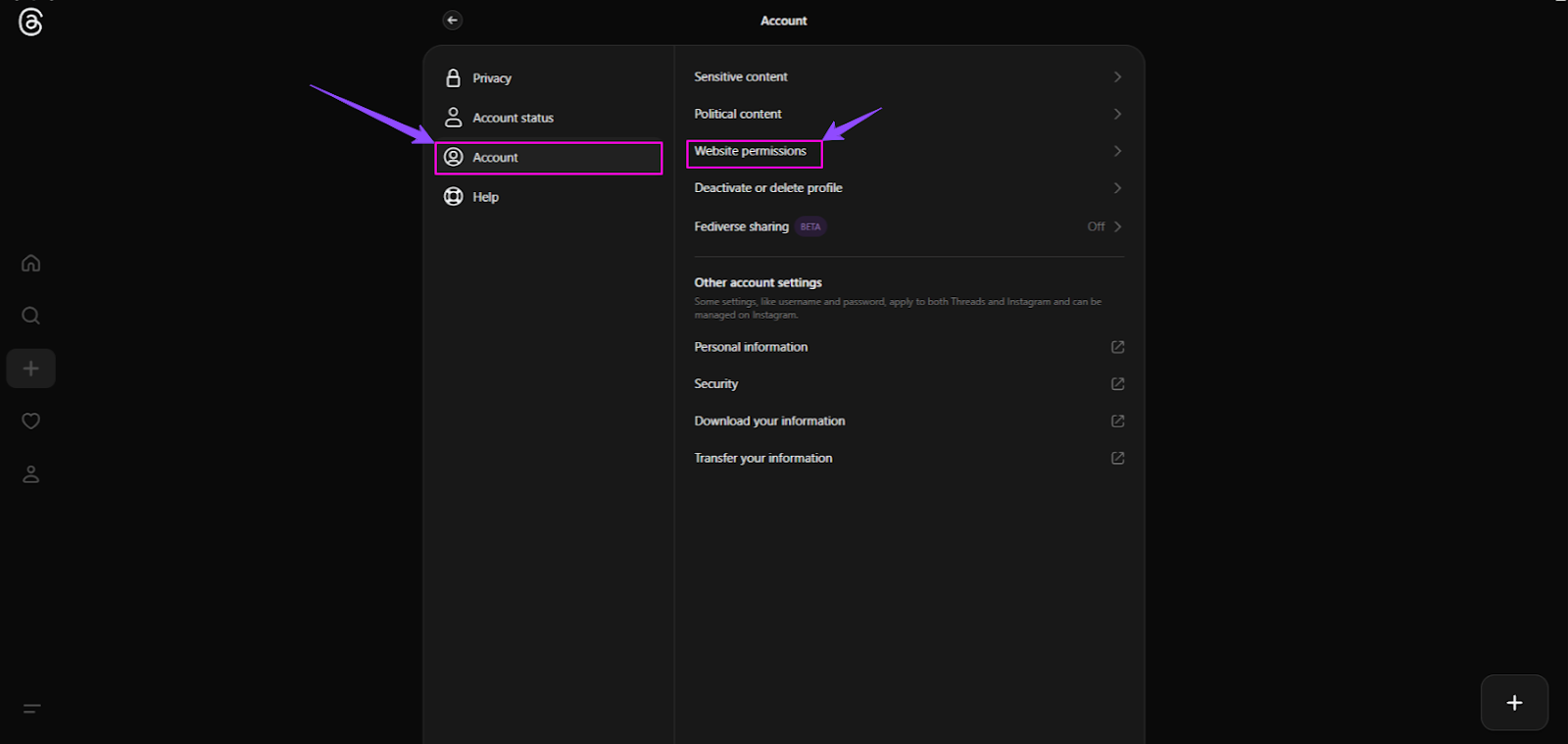Click the sidebar plus create icon
The height and width of the screenshot is (744, 1568).
click(x=31, y=369)
